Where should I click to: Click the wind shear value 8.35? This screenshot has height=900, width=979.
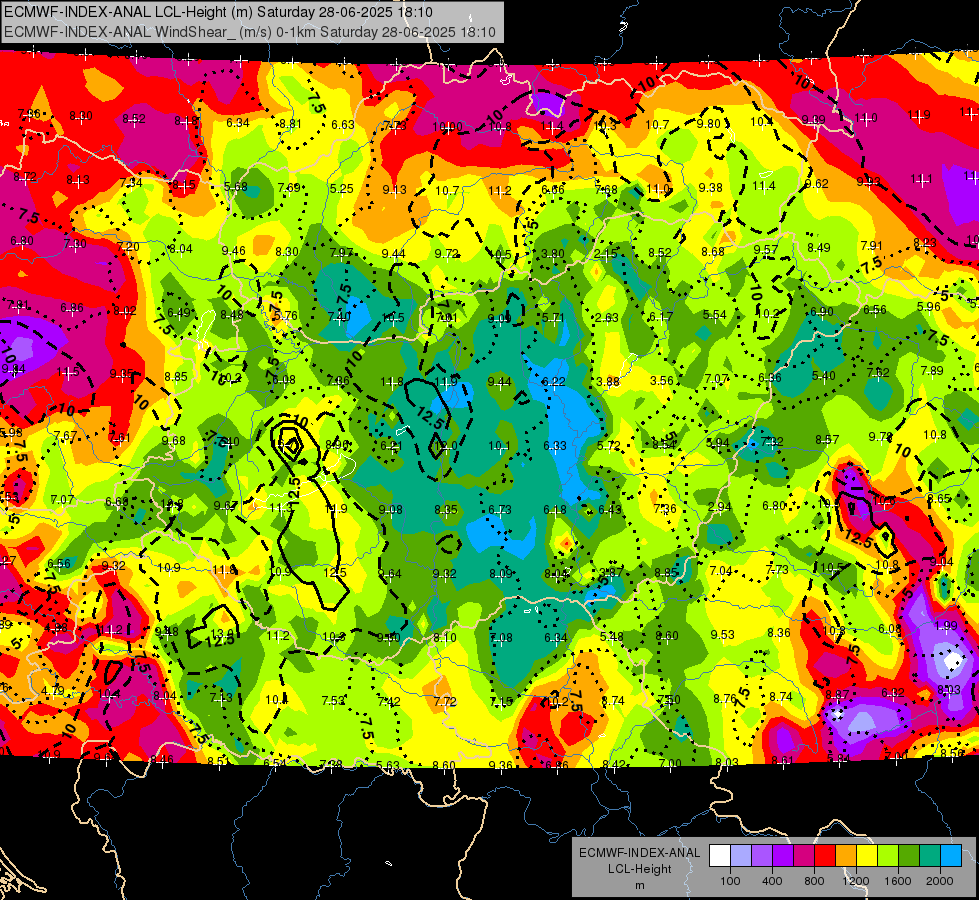click(x=446, y=510)
